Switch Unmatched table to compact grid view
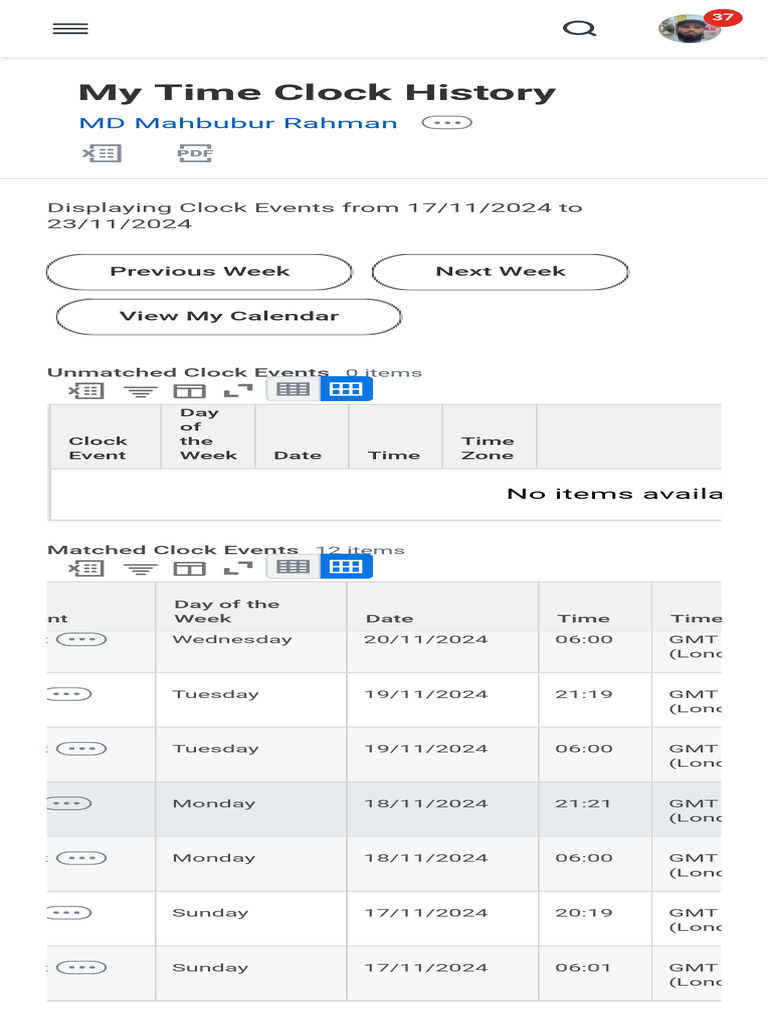768x1024 pixels. [x=293, y=389]
